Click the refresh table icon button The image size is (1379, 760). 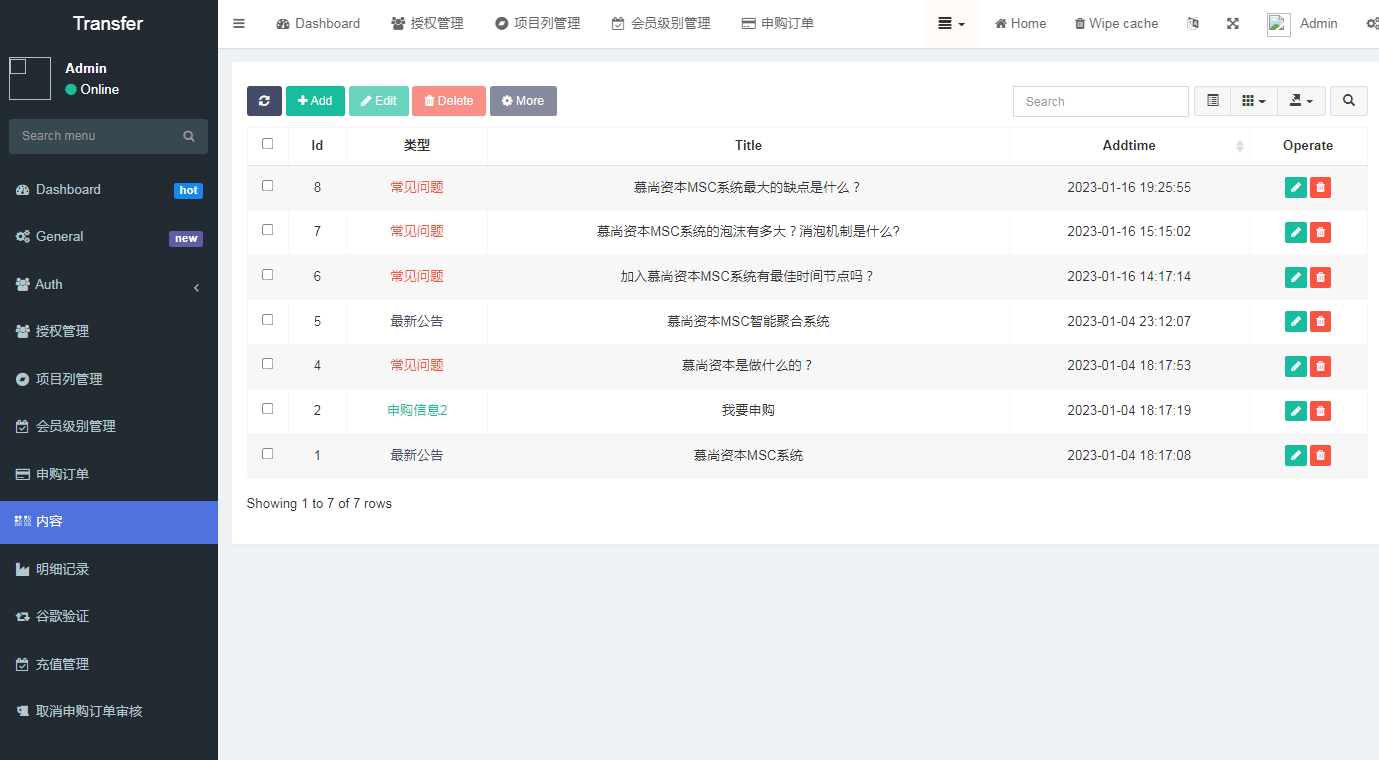[x=264, y=101]
